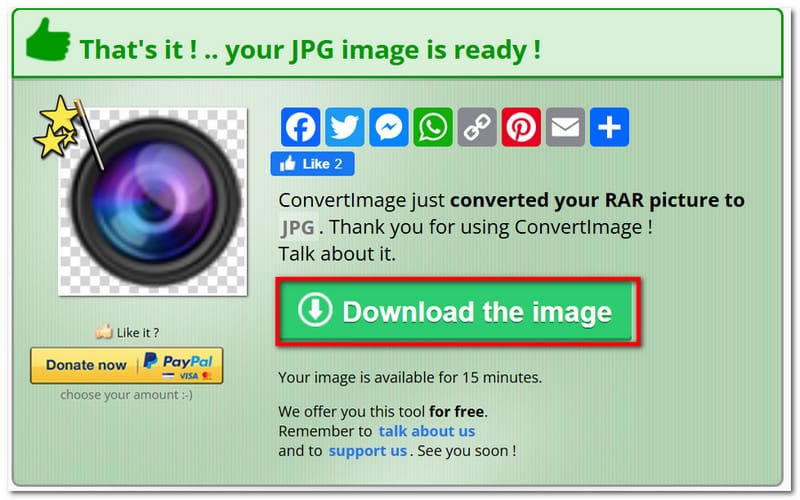Click Donate now PayPal button
Viewport: 800px width, 500px height.
pos(127,365)
